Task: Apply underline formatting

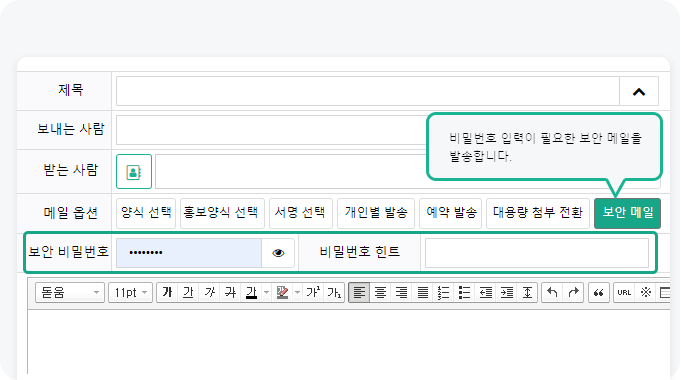Action: point(188,292)
